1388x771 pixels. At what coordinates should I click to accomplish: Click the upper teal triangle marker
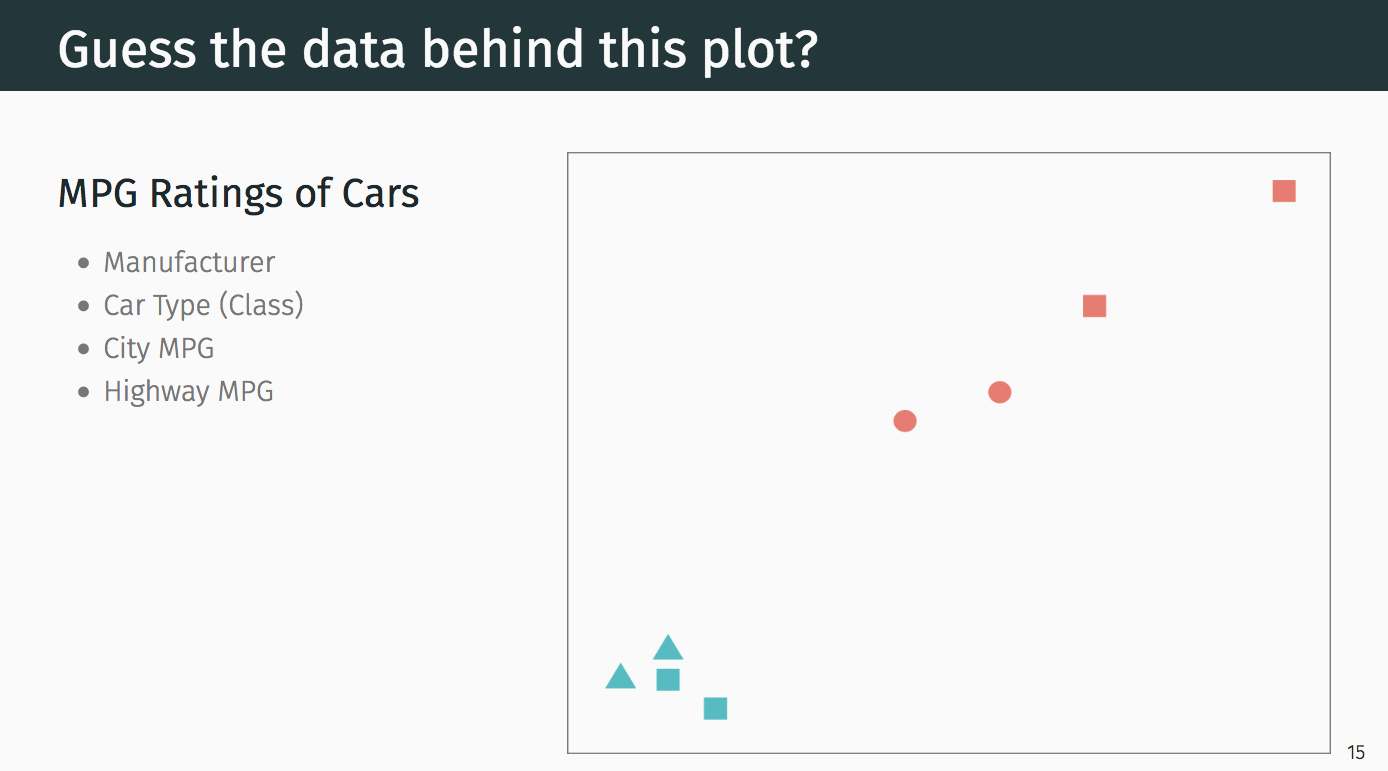click(668, 648)
